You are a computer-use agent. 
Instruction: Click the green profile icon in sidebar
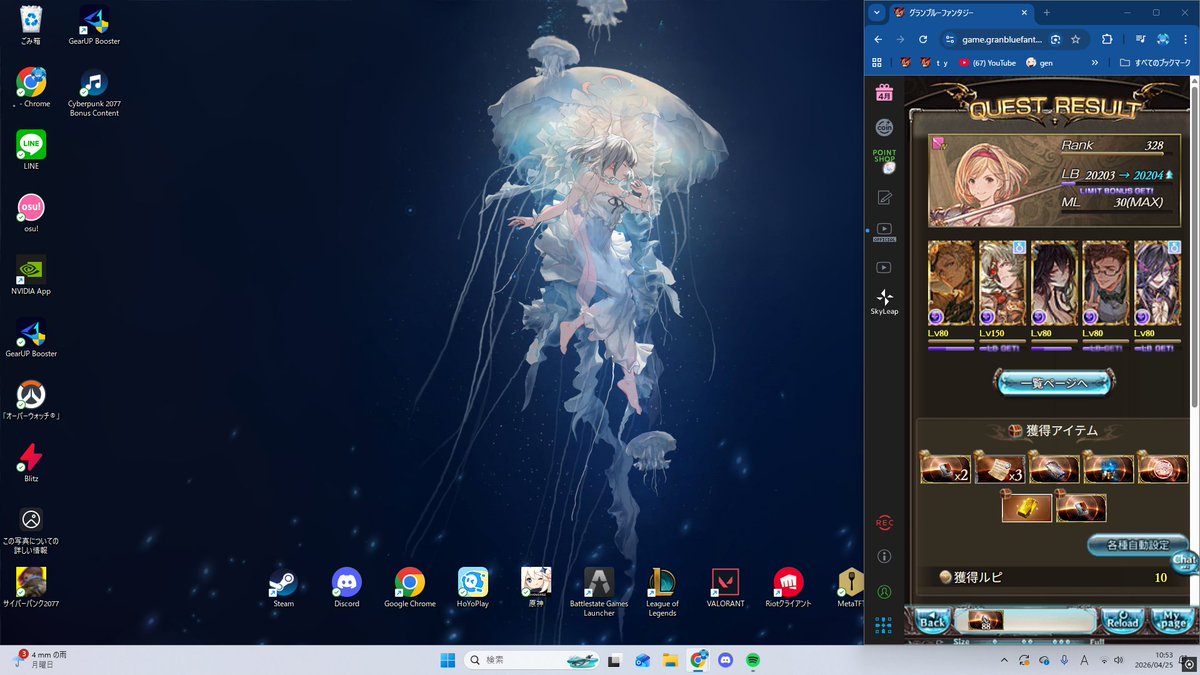point(884,591)
